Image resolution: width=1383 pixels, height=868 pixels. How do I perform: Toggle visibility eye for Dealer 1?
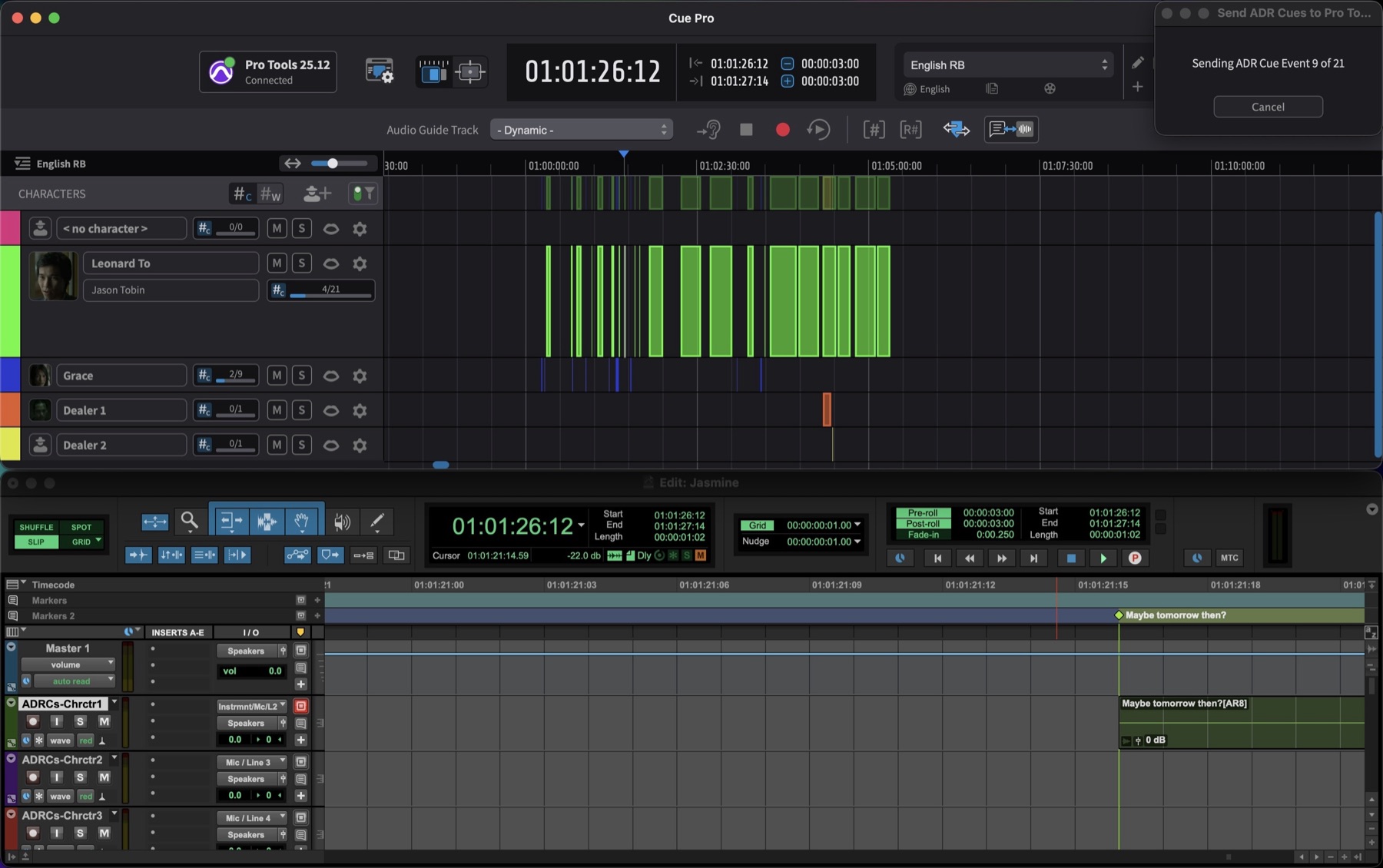coord(331,411)
